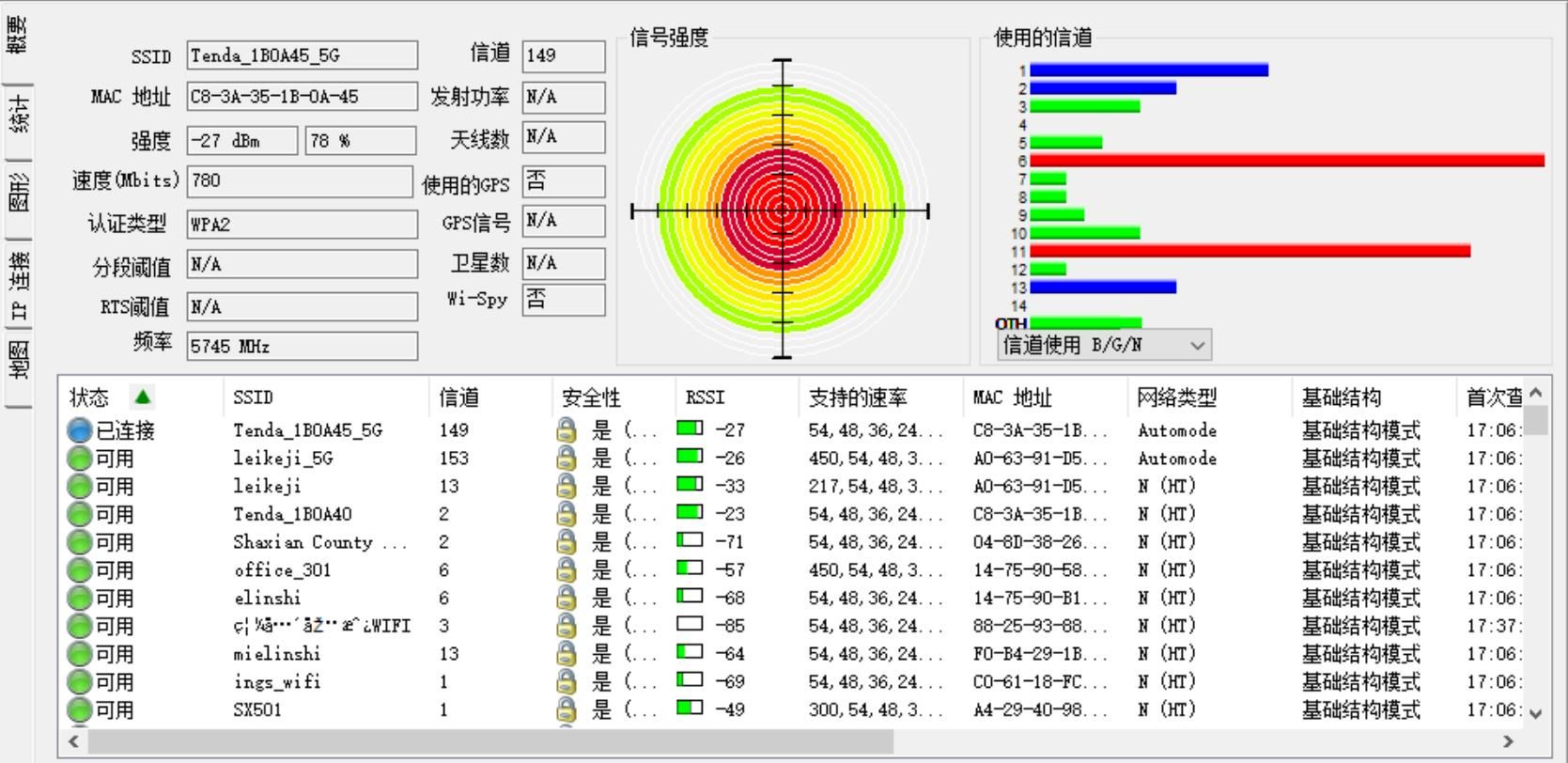
Task: Select the office_301 SSID text
Action: [x=282, y=570]
